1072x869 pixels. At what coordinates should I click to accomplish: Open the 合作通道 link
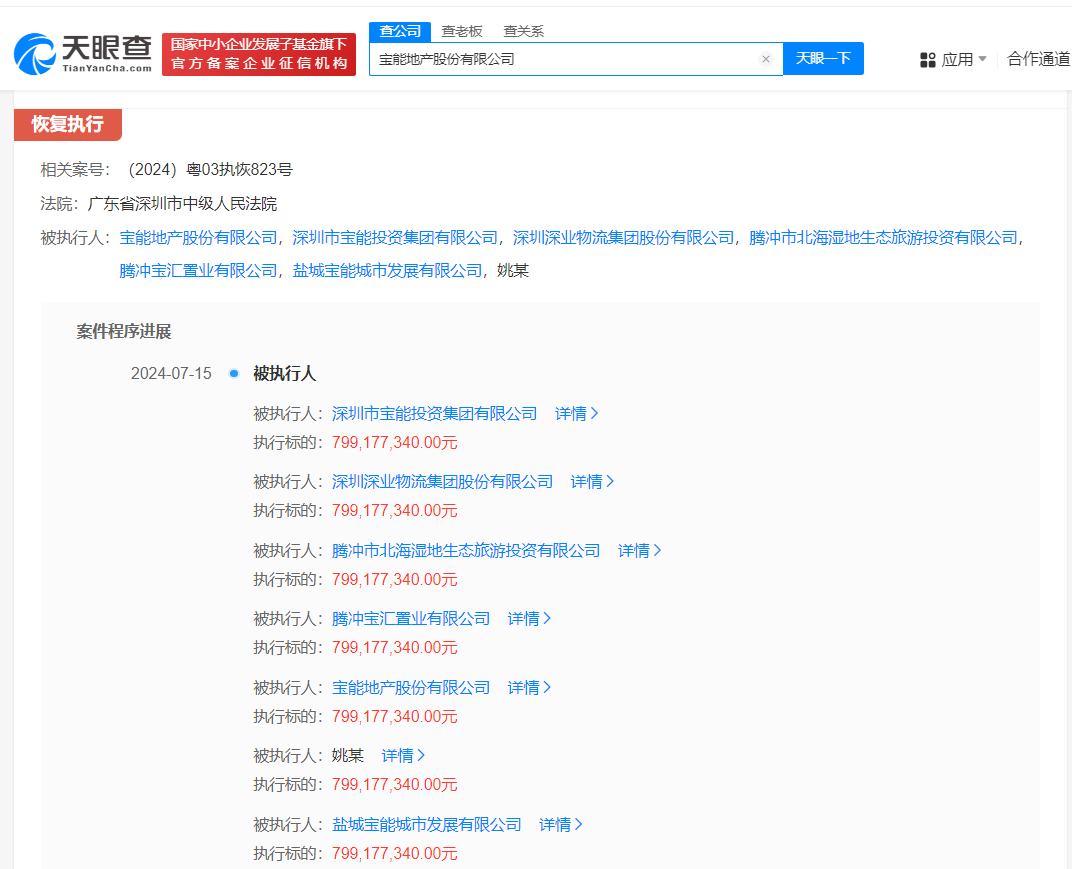click(1037, 59)
